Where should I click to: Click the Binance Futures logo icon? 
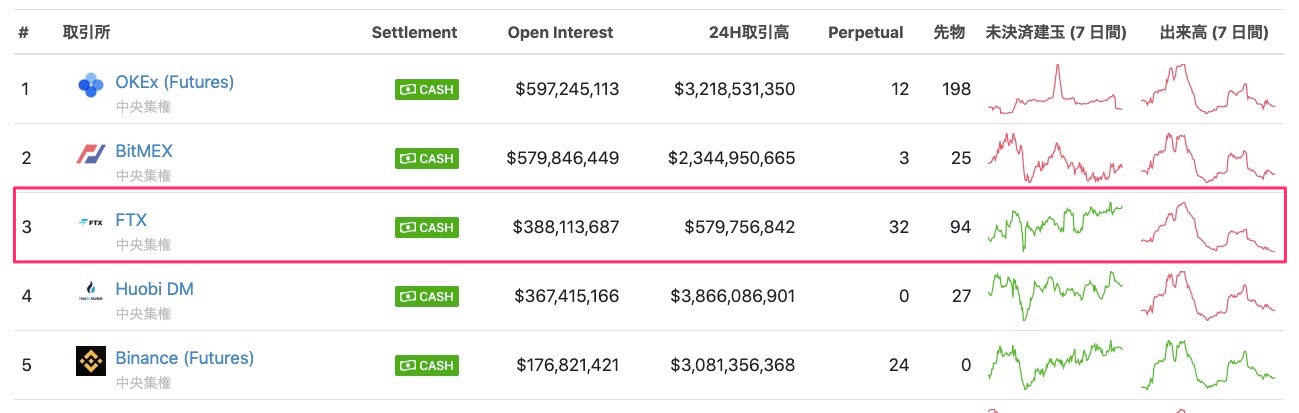(x=91, y=361)
